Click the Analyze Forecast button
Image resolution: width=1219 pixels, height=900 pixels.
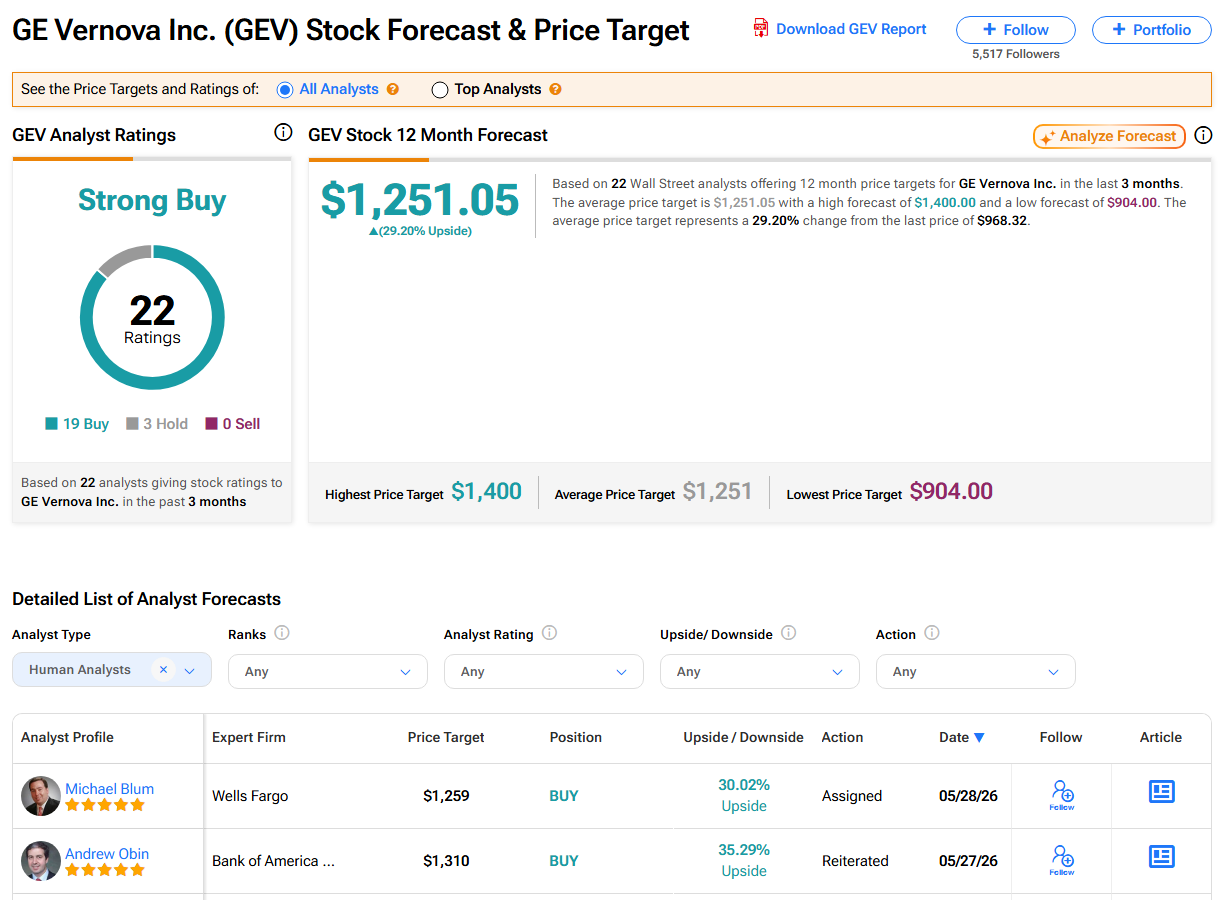tap(1109, 136)
